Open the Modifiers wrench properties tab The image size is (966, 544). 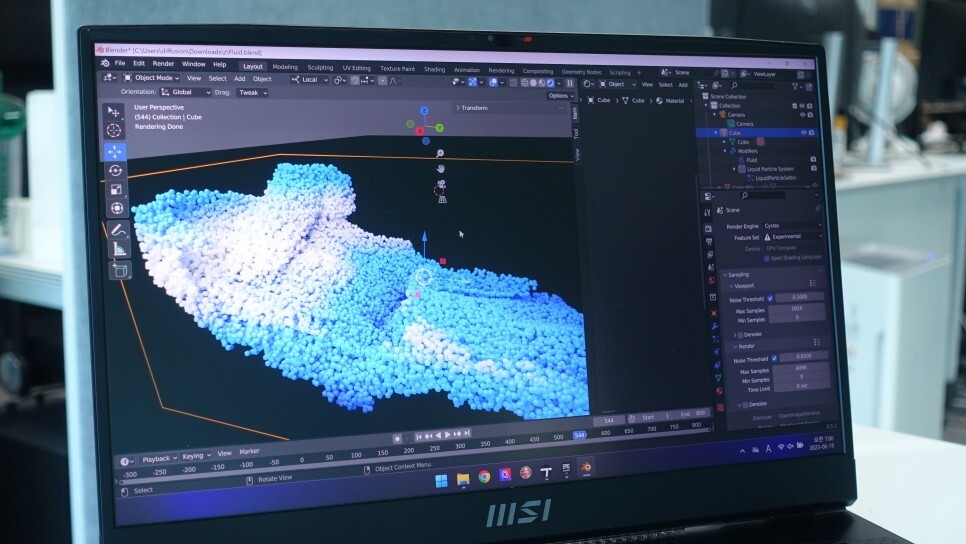pyautogui.click(x=715, y=327)
